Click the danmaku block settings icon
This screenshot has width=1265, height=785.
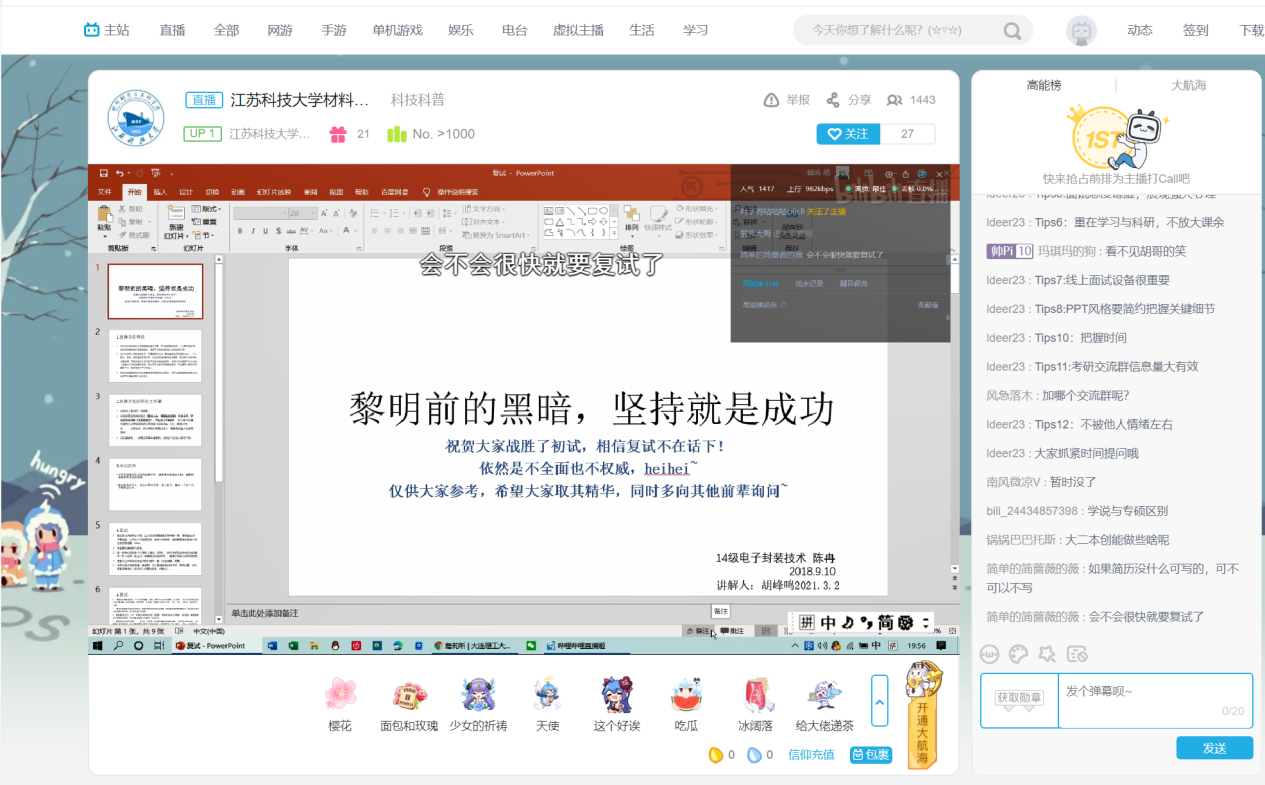coord(1076,655)
